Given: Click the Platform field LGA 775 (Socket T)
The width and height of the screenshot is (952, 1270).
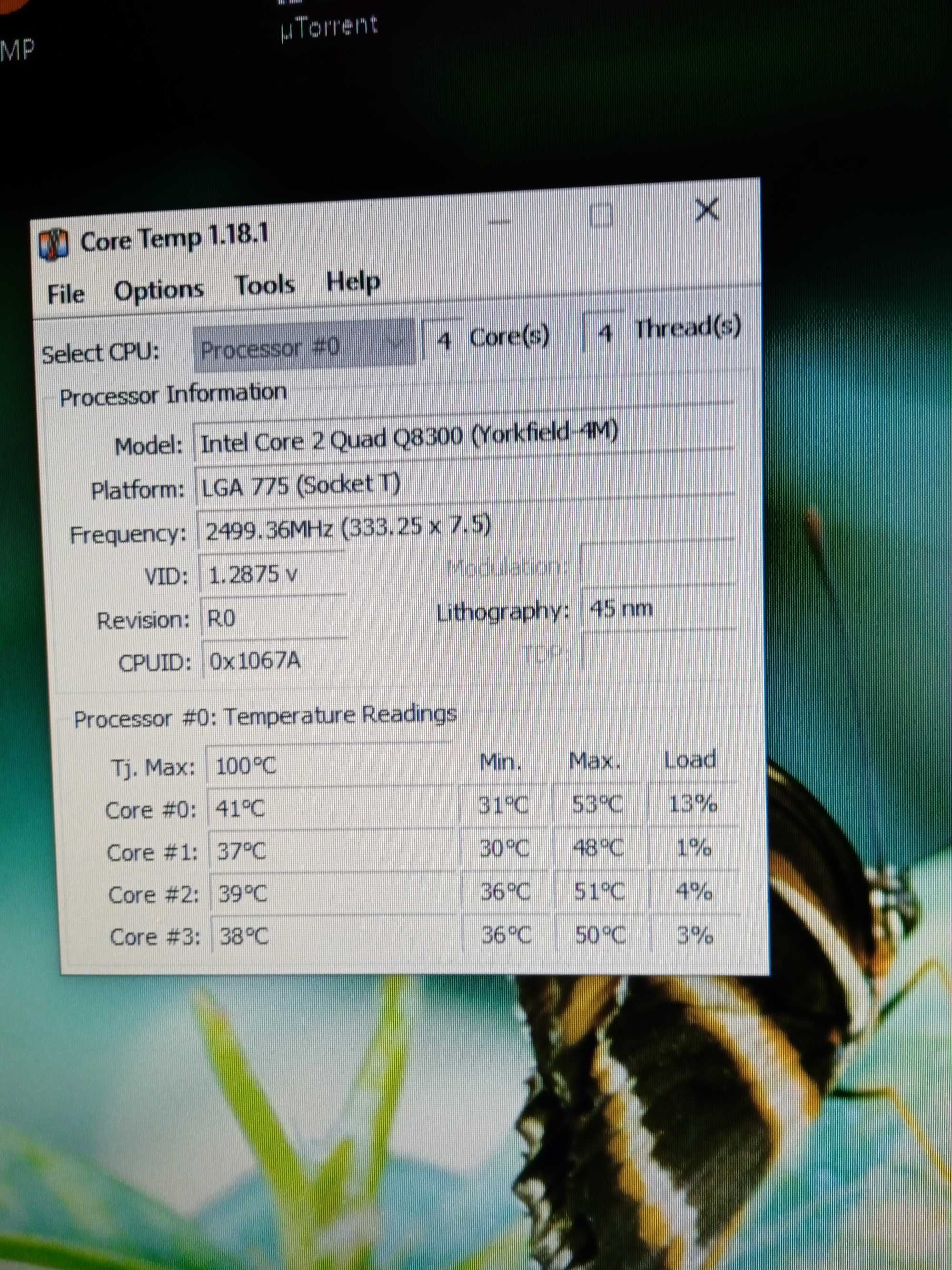Looking at the screenshot, I should [x=465, y=484].
